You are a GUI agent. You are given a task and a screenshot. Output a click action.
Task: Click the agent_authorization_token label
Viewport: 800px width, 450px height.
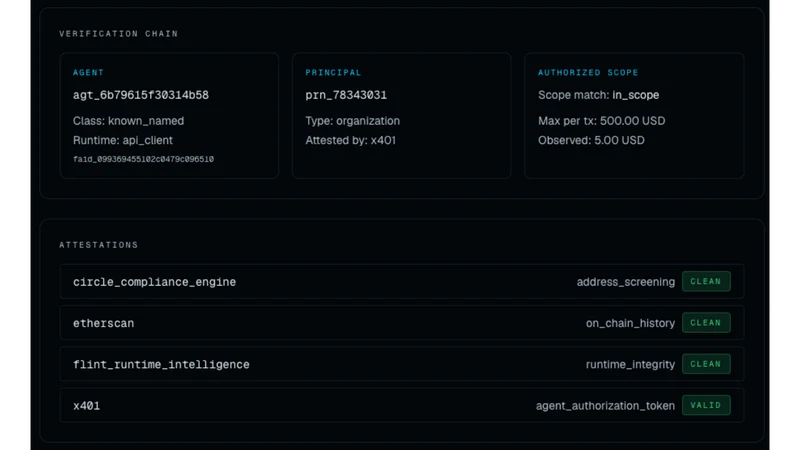[x=605, y=406]
